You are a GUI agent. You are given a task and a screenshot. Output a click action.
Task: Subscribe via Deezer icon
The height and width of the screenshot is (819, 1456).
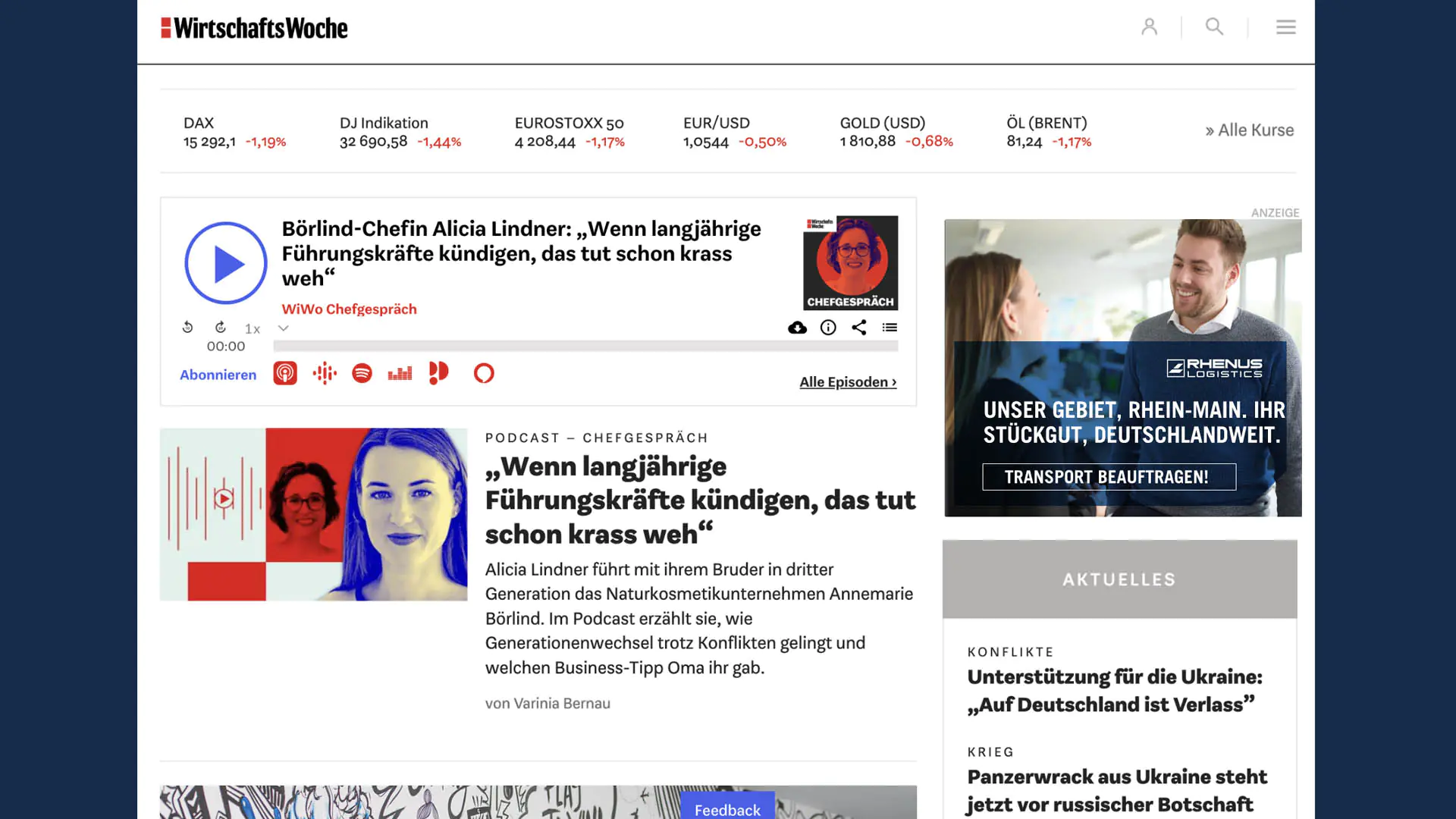click(x=400, y=373)
